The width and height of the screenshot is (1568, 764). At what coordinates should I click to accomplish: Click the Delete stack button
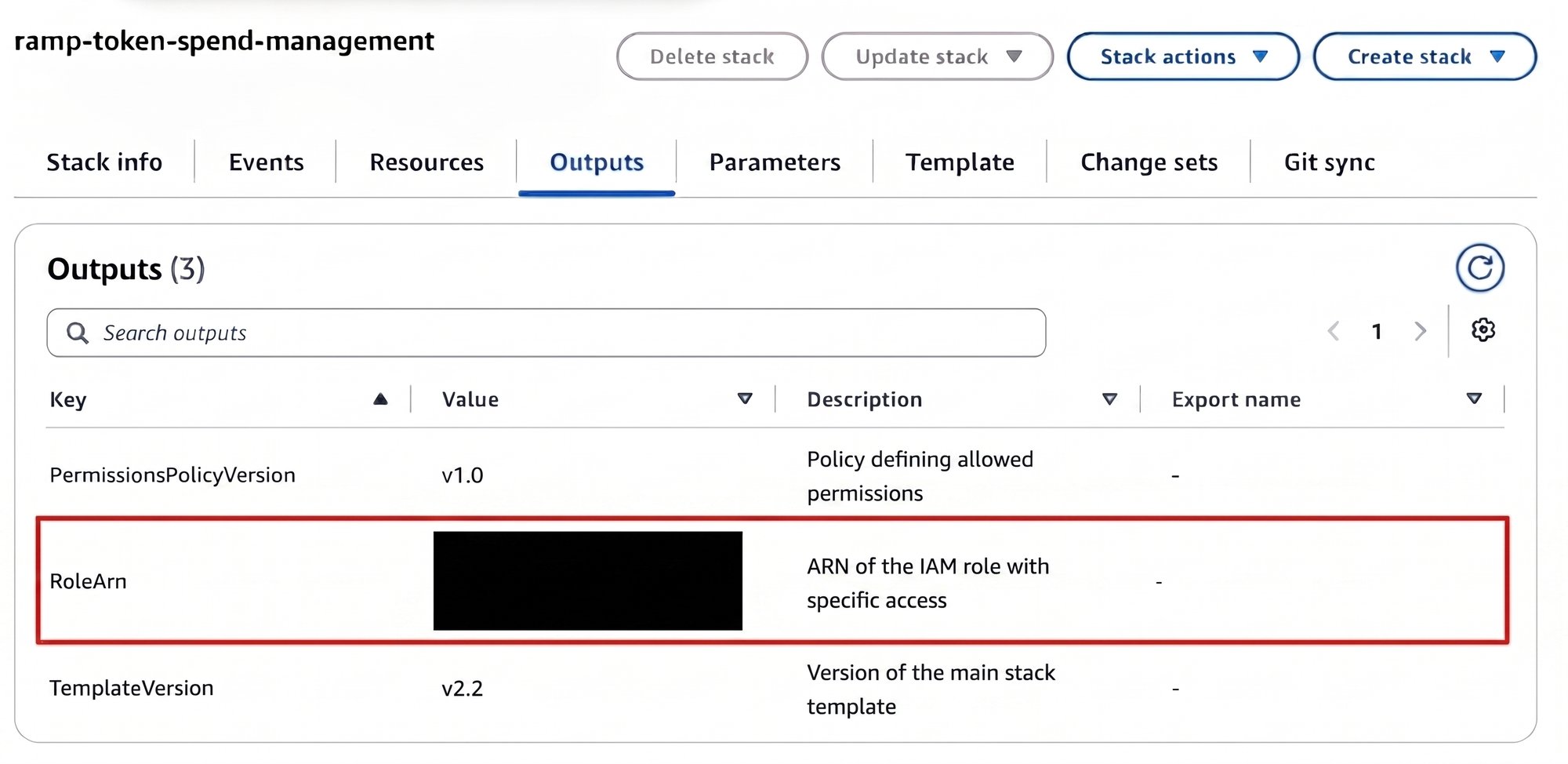(712, 56)
